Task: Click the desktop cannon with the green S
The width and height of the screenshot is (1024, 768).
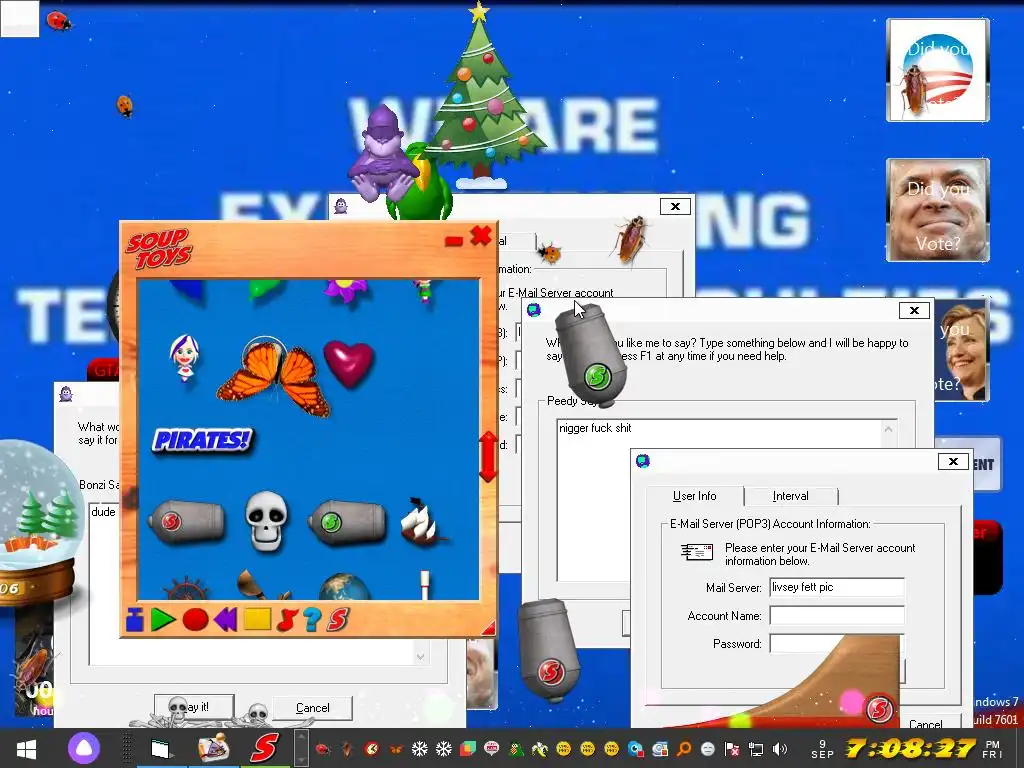Action: (x=591, y=357)
